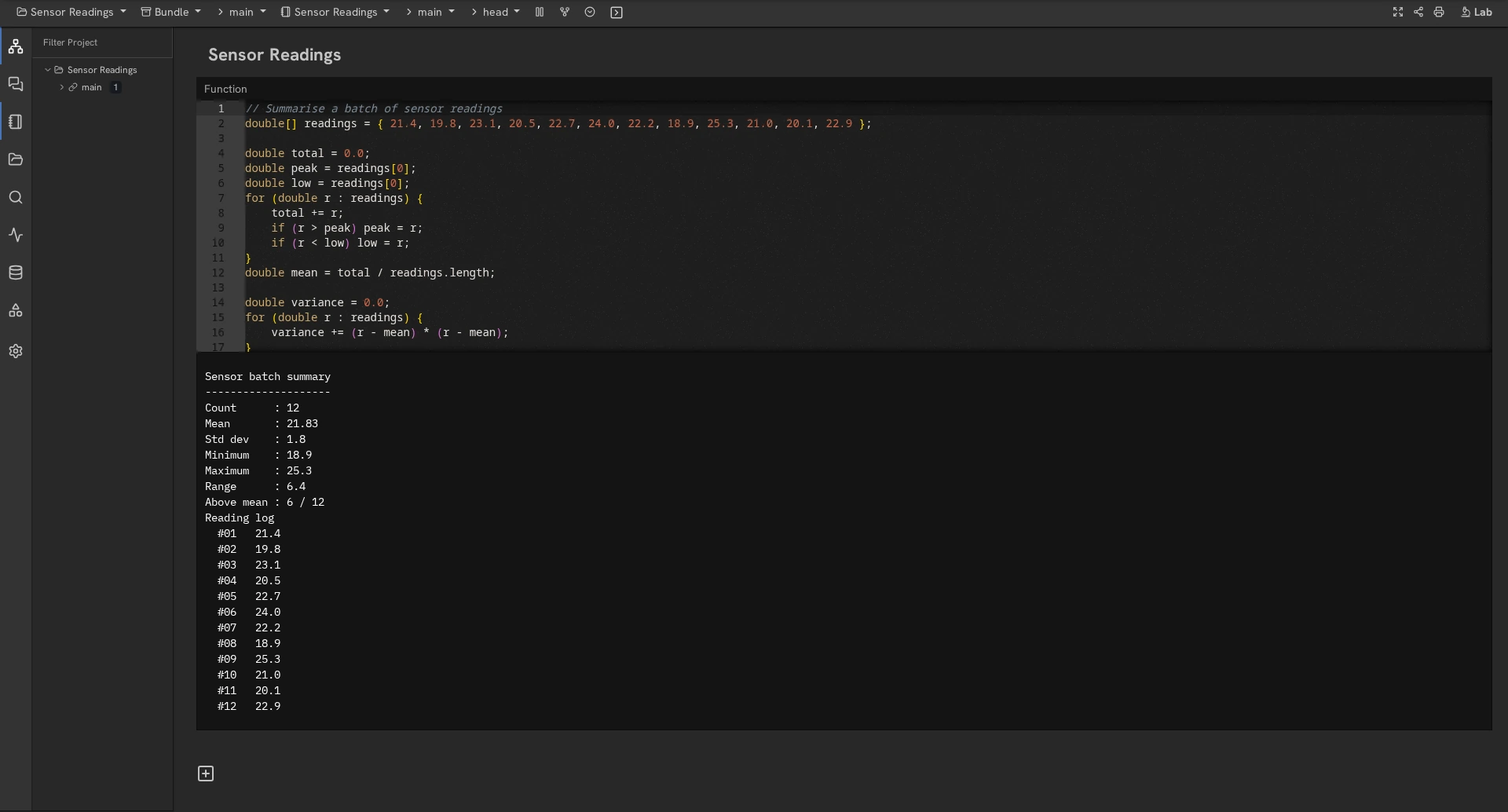Screen dimensions: 1508x812
Task: Open the Sensor Readings notebook dropdown
Action: click(335, 12)
